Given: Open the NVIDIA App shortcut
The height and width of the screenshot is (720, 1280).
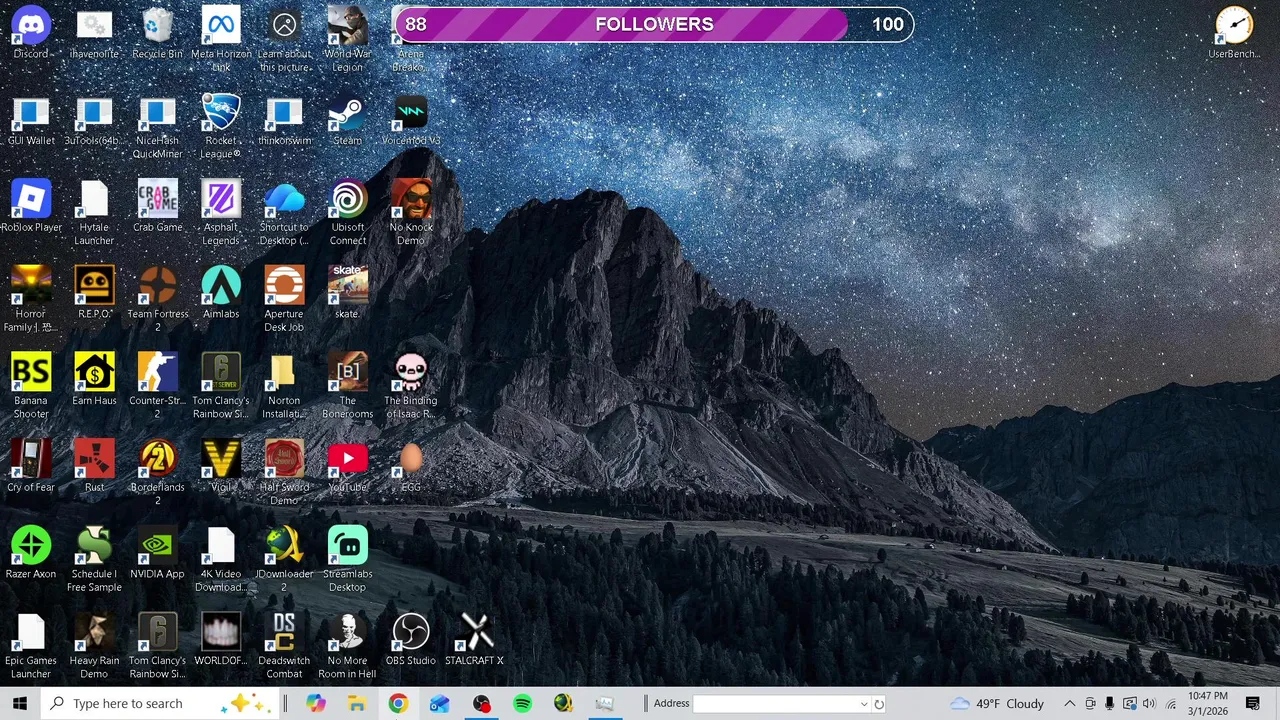Looking at the screenshot, I should (157, 553).
